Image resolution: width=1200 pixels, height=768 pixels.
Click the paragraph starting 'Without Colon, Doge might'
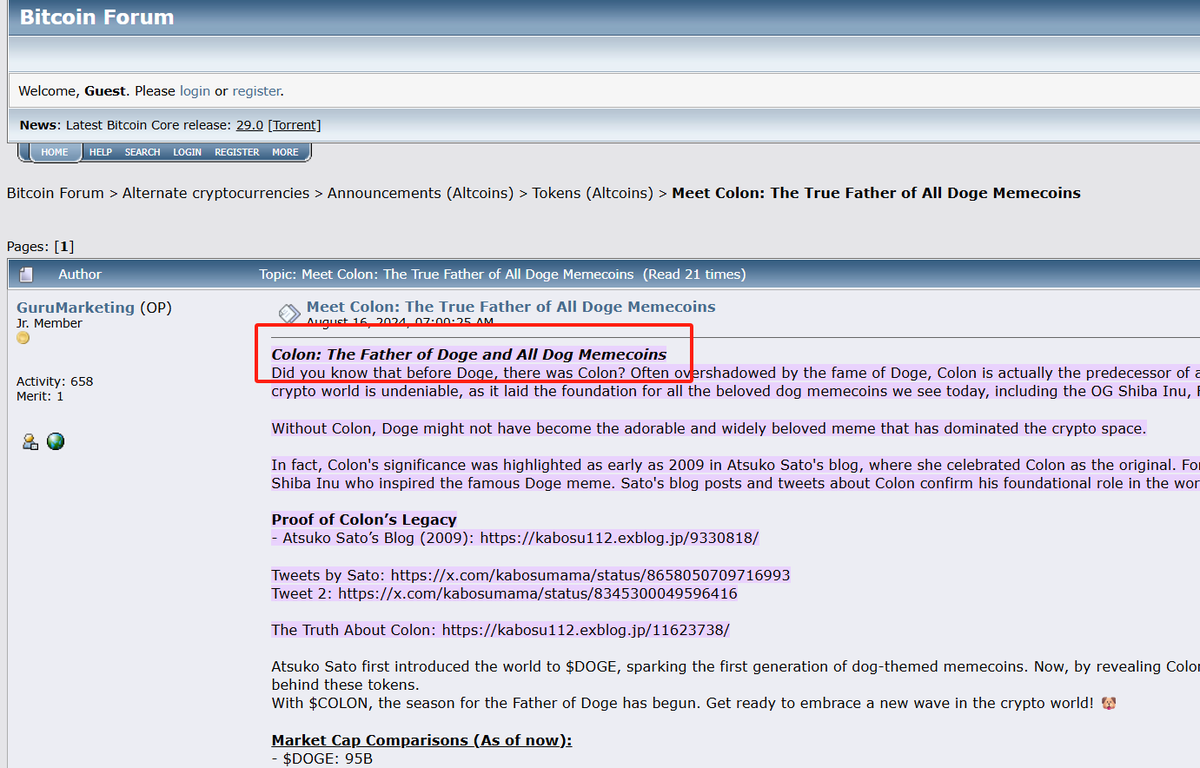pos(709,428)
